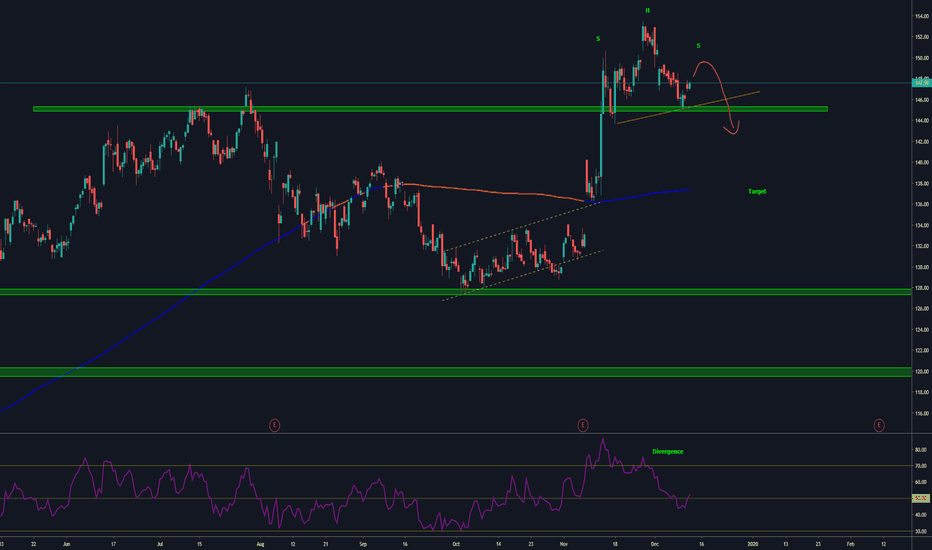932x550 pixels.
Task: Click the 'Divergence' label on the RSI pane
Action: [x=667, y=451]
